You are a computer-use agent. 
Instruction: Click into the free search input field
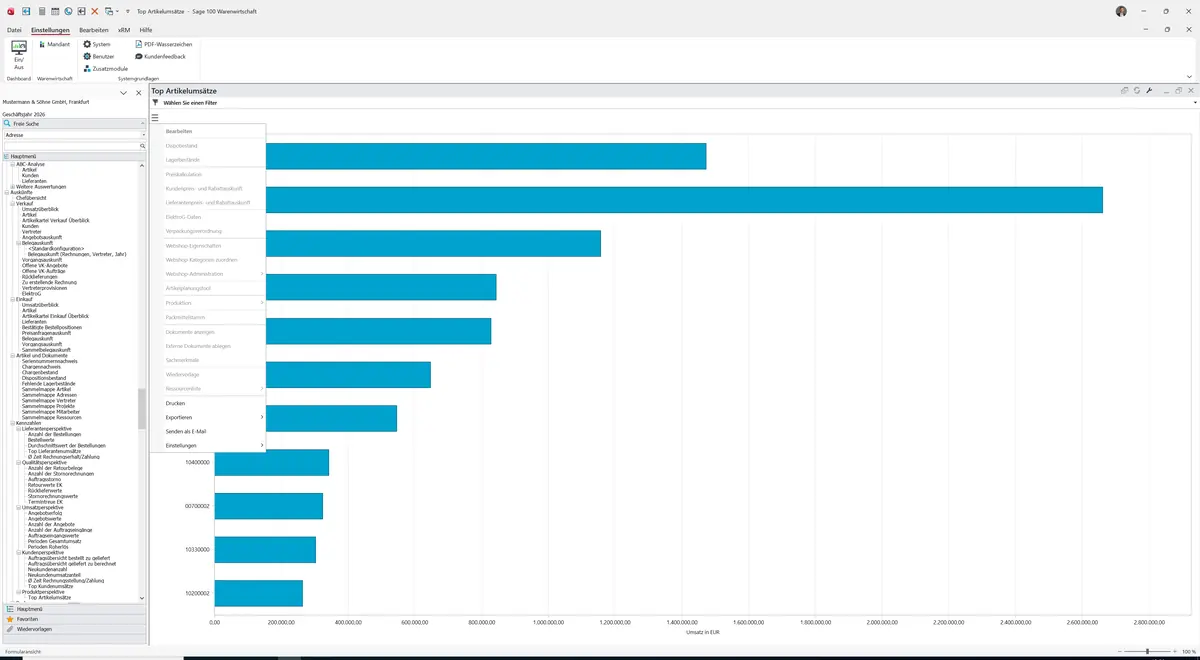(70, 146)
